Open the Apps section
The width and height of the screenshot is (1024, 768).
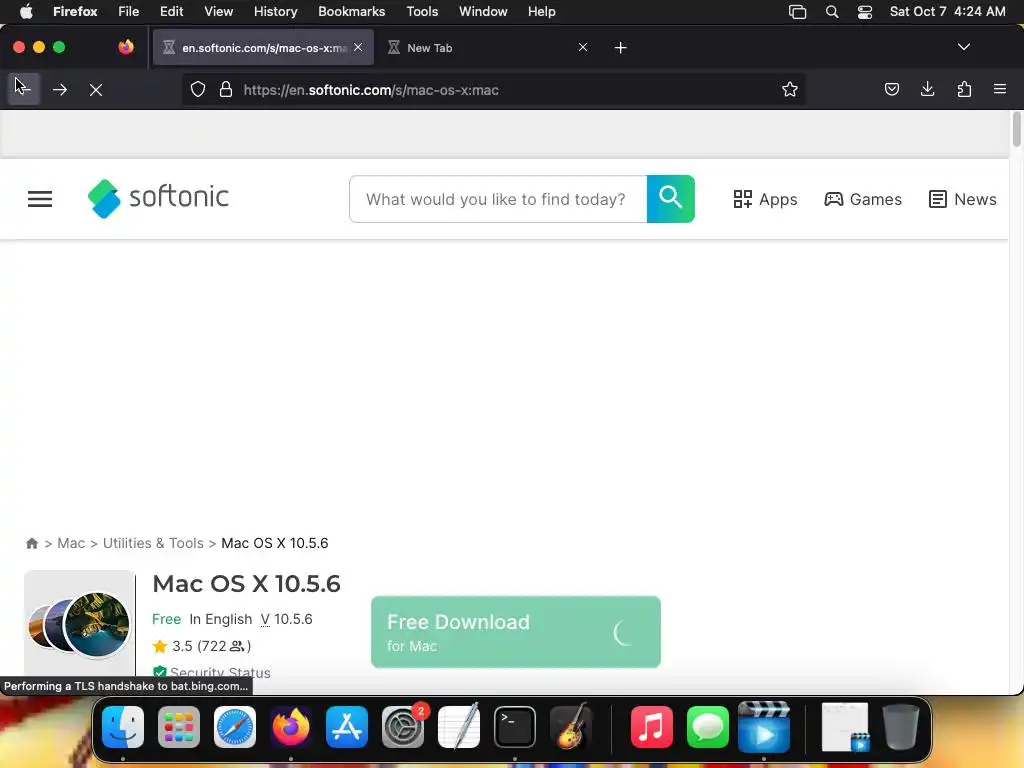tap(765, 199)
